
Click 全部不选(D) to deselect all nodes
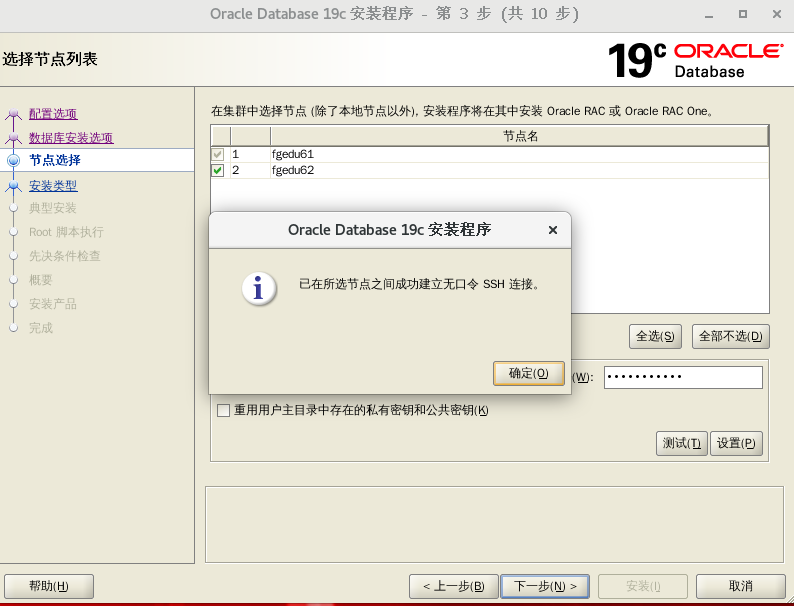click(731, 336)
